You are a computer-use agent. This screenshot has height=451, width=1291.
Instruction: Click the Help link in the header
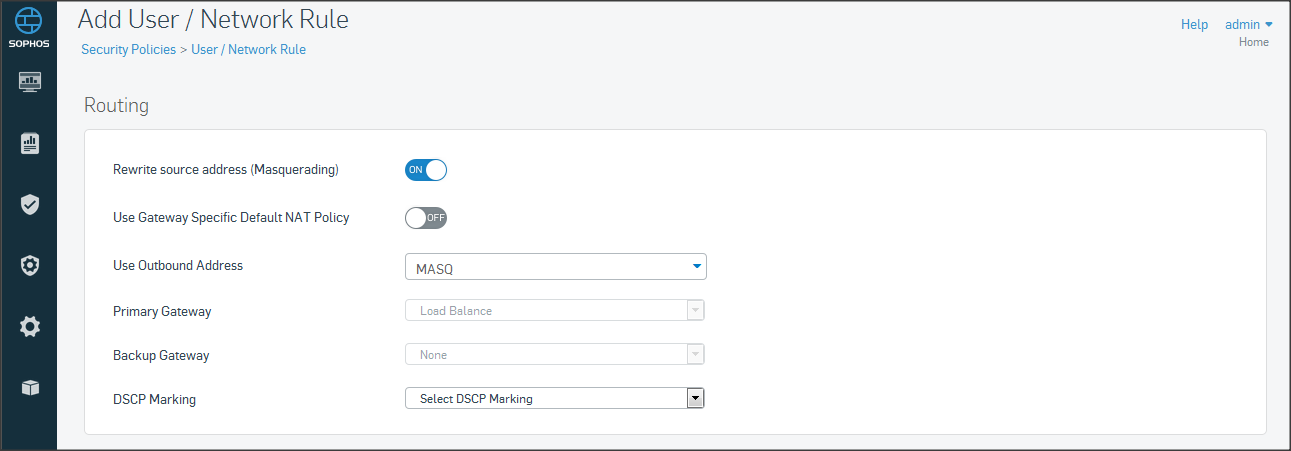[1194, 24]
